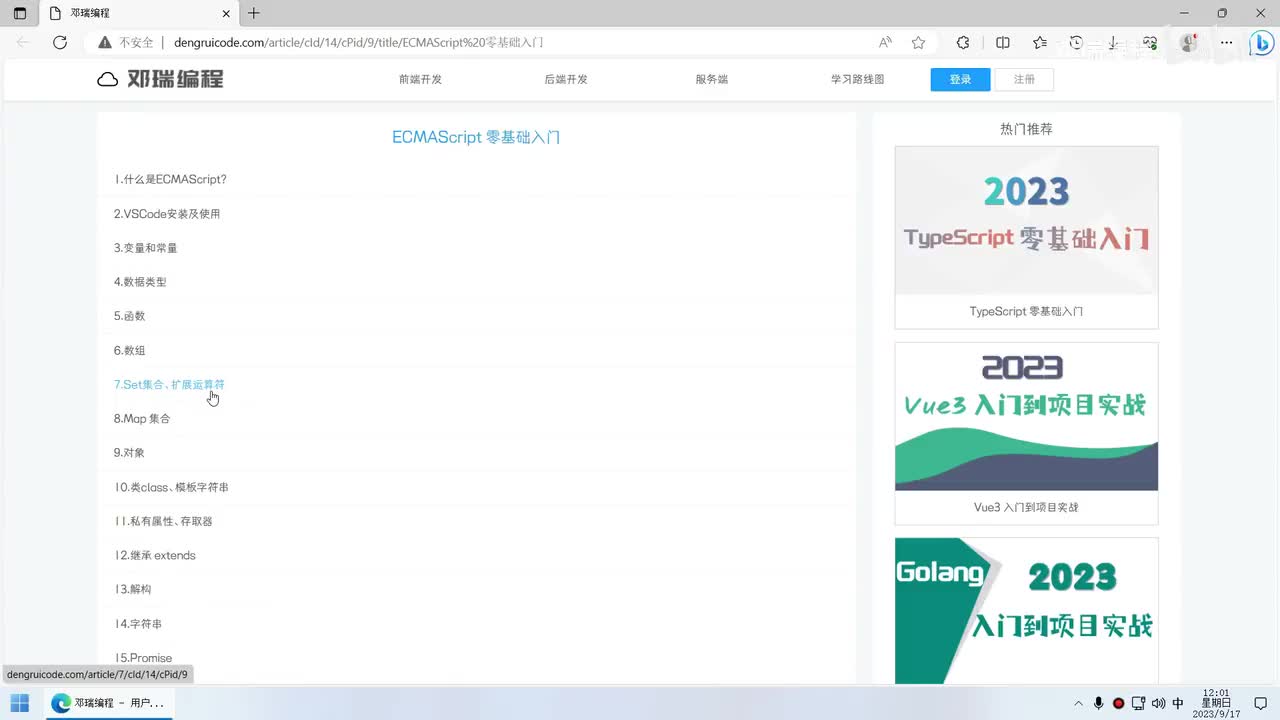Open article 13.解构

coord(133,590)
